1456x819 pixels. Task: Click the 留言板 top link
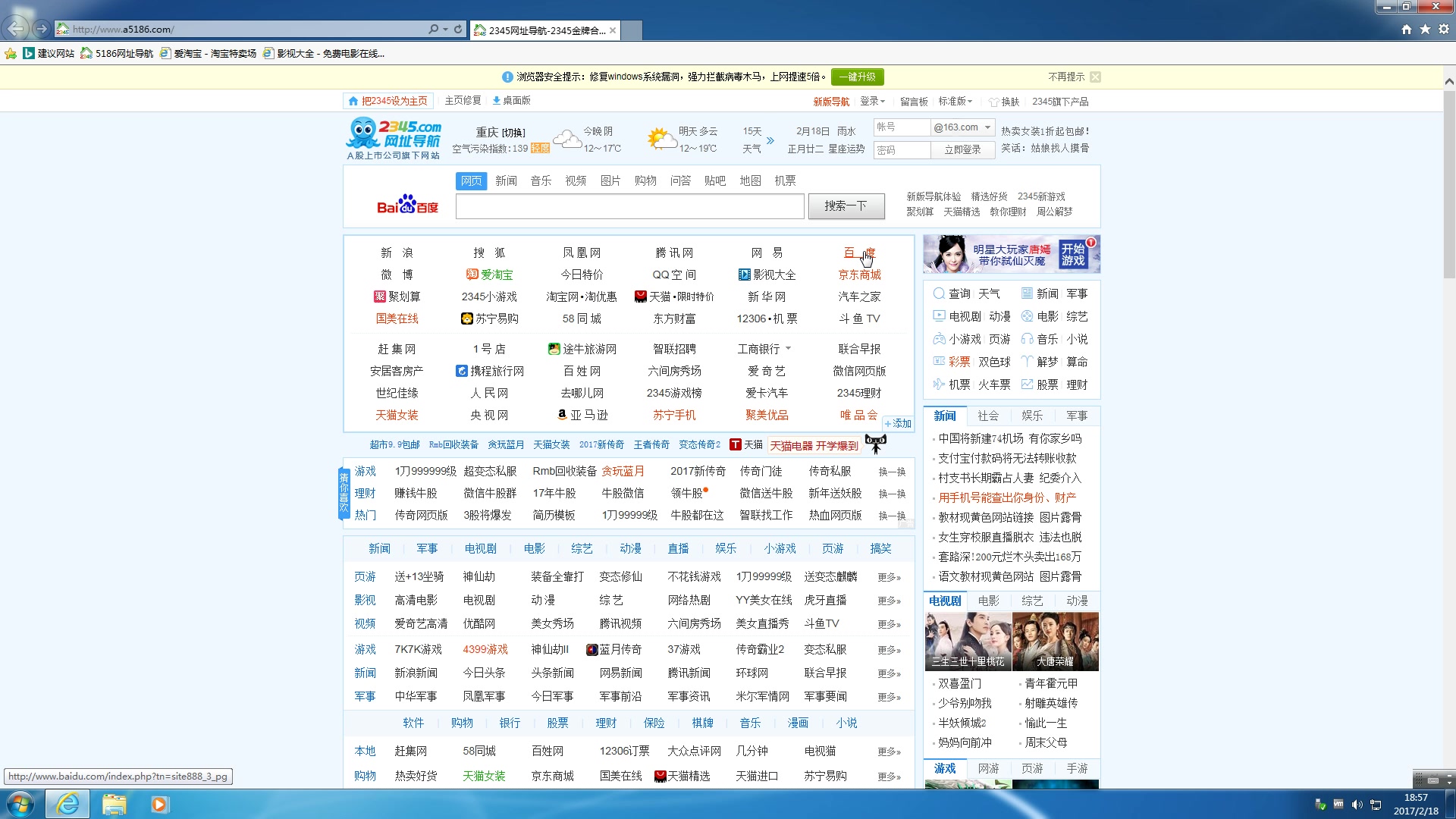pyautogui.click(x=914, y=102)
